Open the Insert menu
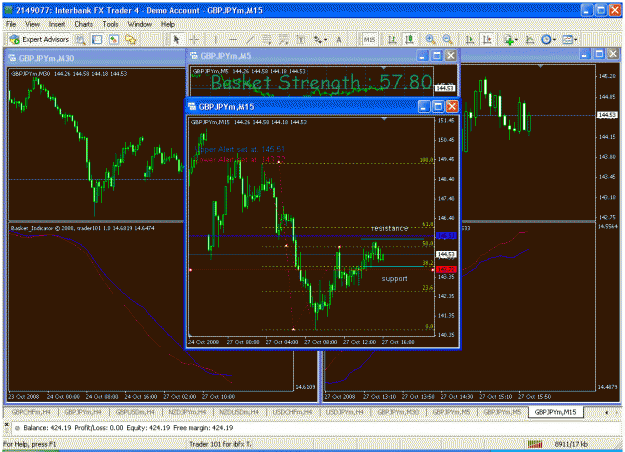The height and width of the screenshot is (452, 625). coord(57,24)
